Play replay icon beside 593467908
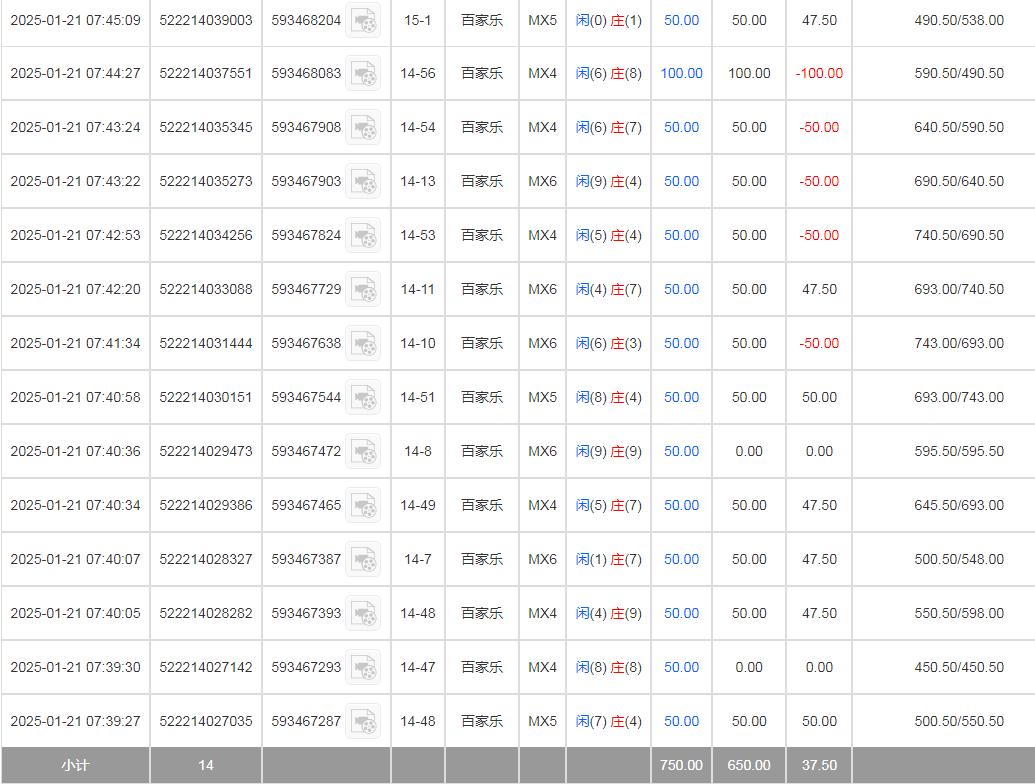This screenshot has width=1035, height=784. 364,128
